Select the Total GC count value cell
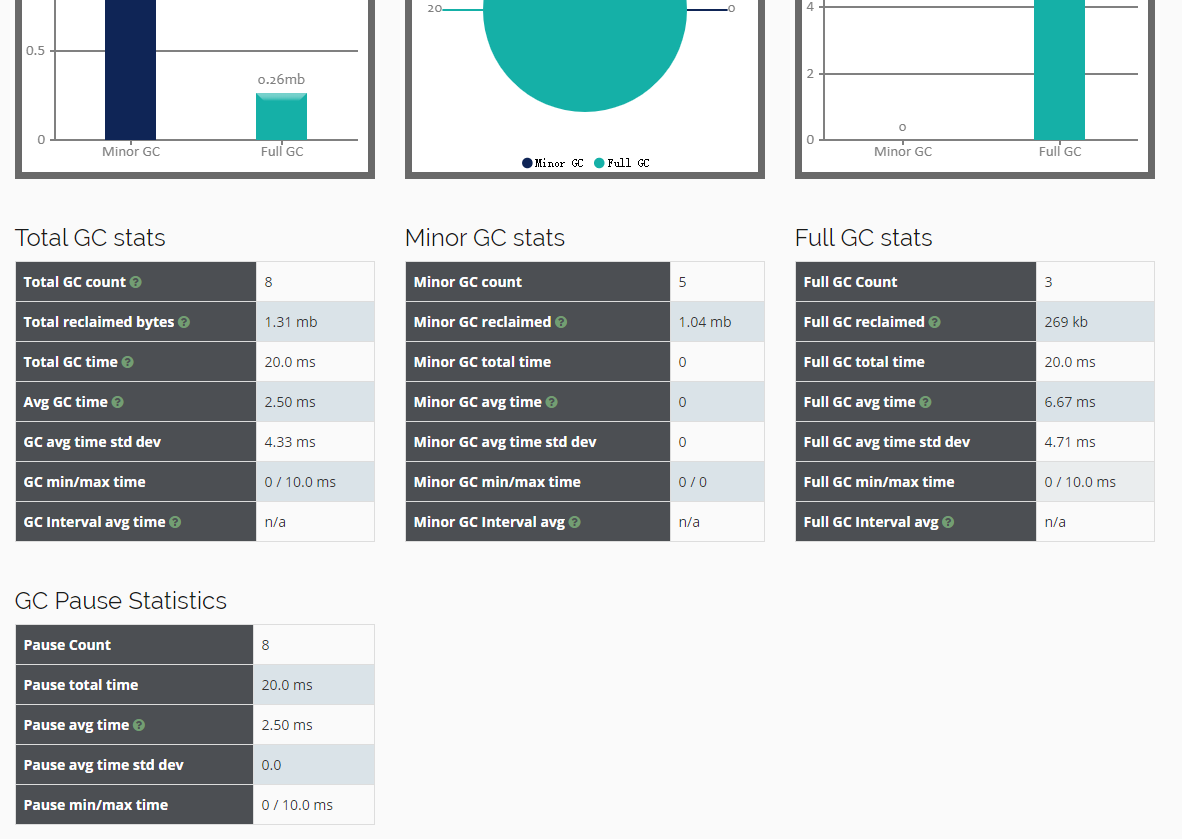The image size is (1182, 839). (315, 282)
